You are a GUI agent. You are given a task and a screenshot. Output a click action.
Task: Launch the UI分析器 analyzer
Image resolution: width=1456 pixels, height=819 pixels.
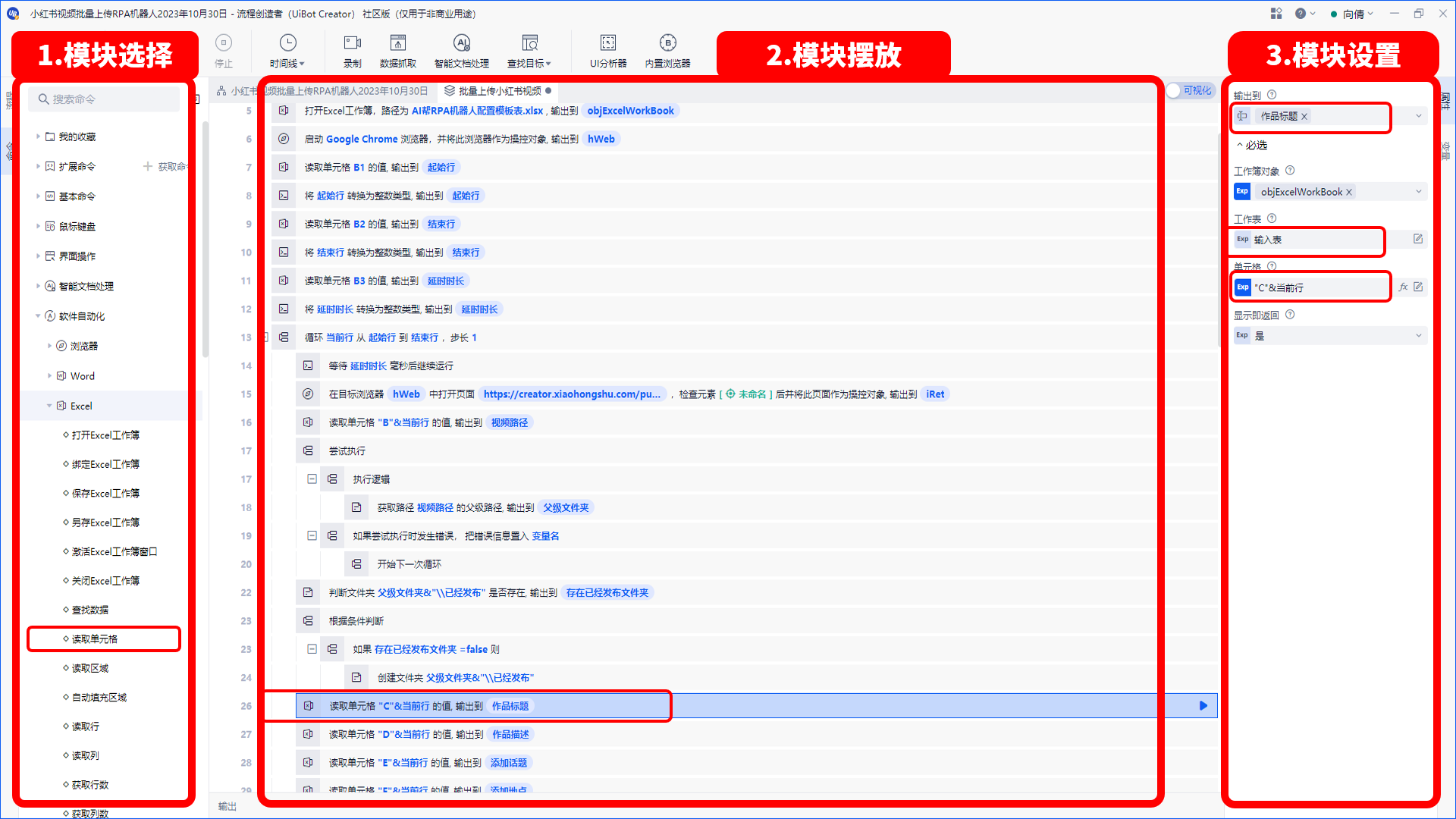tap(608, 50)
